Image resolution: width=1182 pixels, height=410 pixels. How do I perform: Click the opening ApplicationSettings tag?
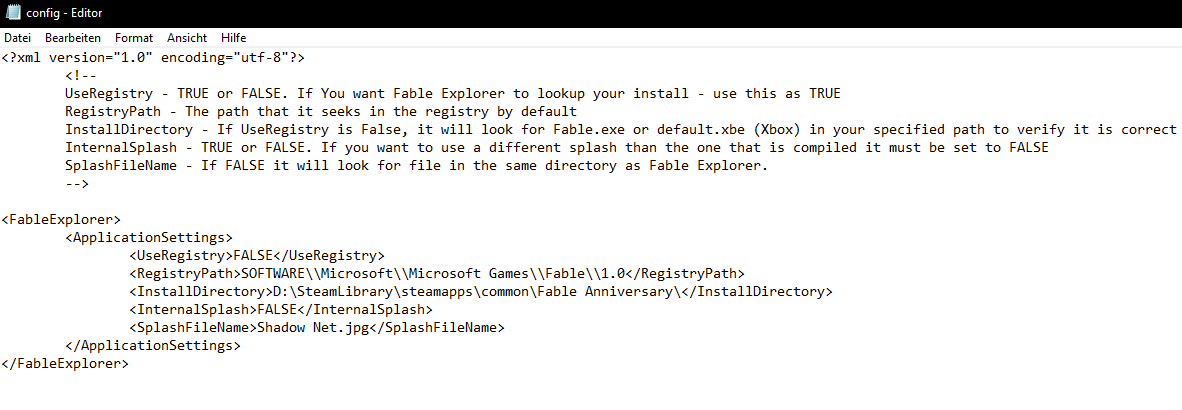[x=148, y=237]
